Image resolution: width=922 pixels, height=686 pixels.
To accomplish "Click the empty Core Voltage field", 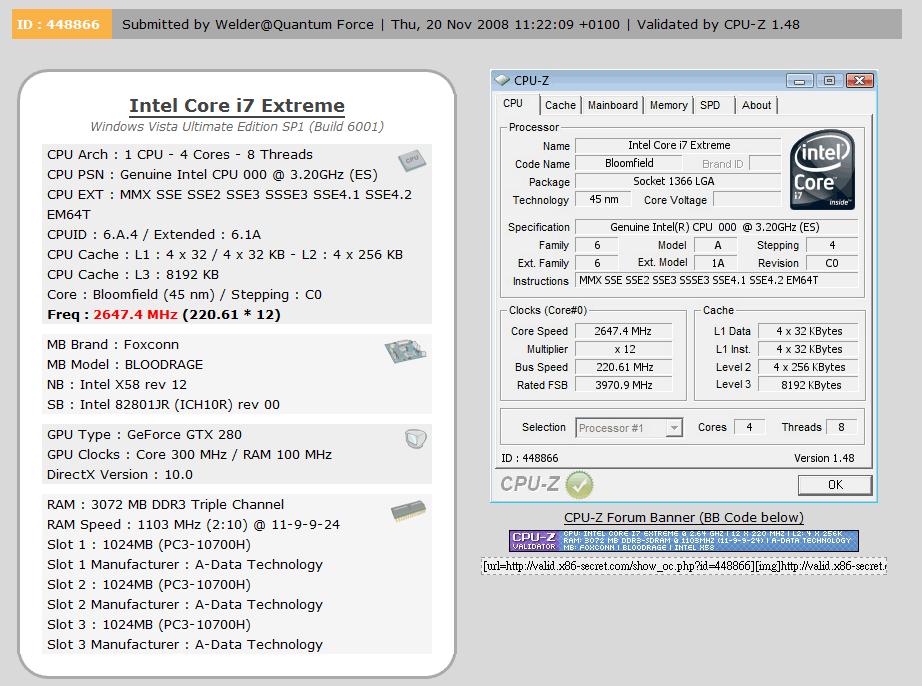I will tap(747, 200).
